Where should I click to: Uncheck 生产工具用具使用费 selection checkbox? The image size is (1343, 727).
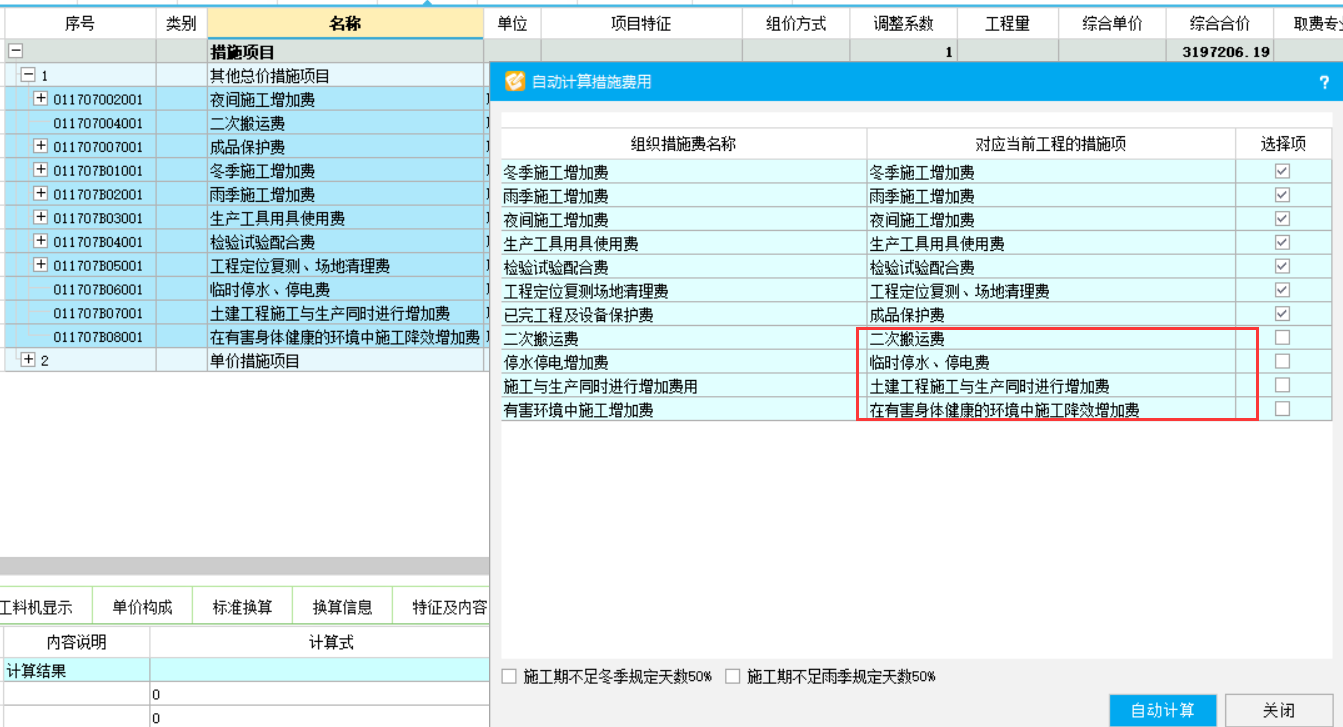(x=1282, y=242)
